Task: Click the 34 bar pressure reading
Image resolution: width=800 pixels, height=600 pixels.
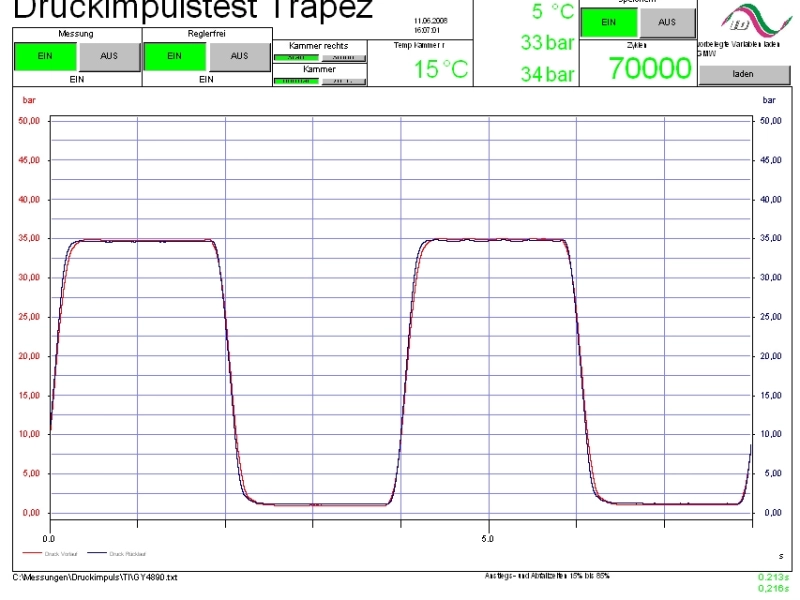Action: tap(547, 74)
